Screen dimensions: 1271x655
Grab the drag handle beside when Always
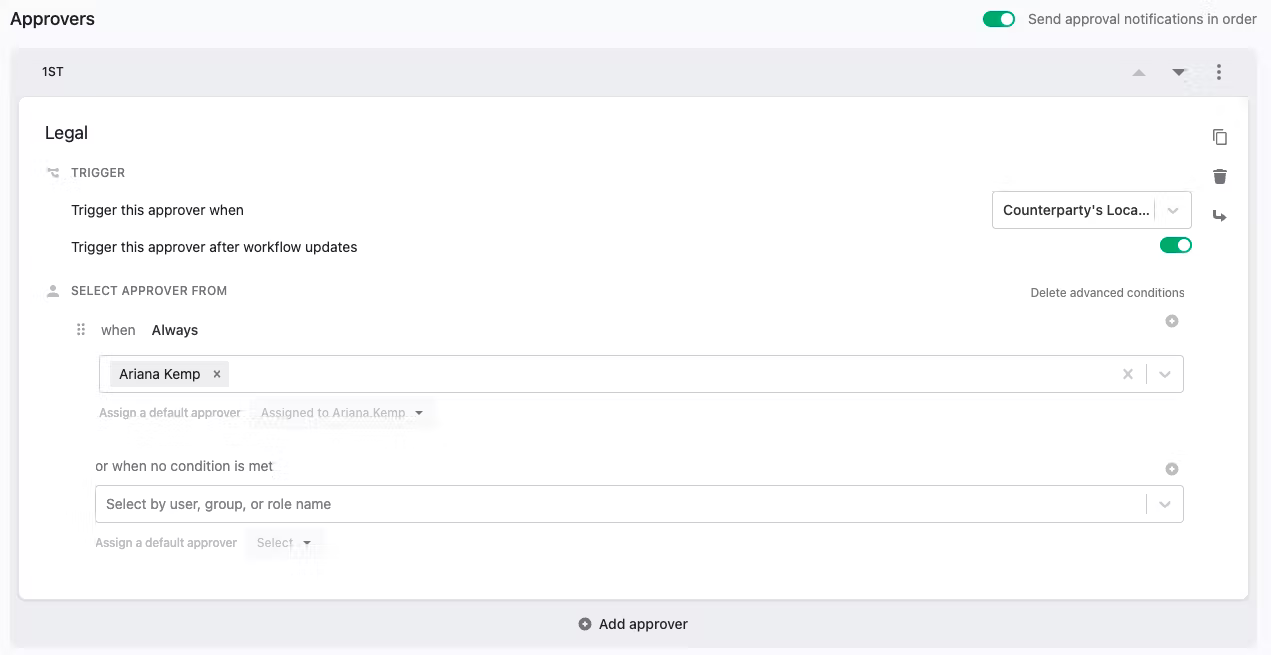point(81,330)
